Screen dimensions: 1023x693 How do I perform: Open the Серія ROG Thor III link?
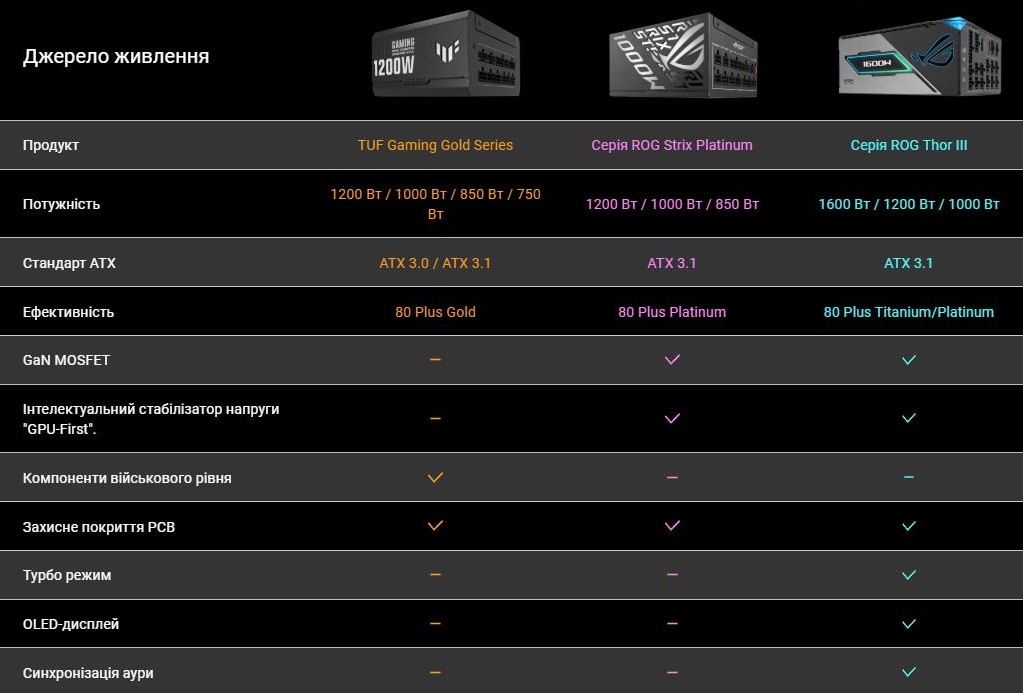coord(909,145)
